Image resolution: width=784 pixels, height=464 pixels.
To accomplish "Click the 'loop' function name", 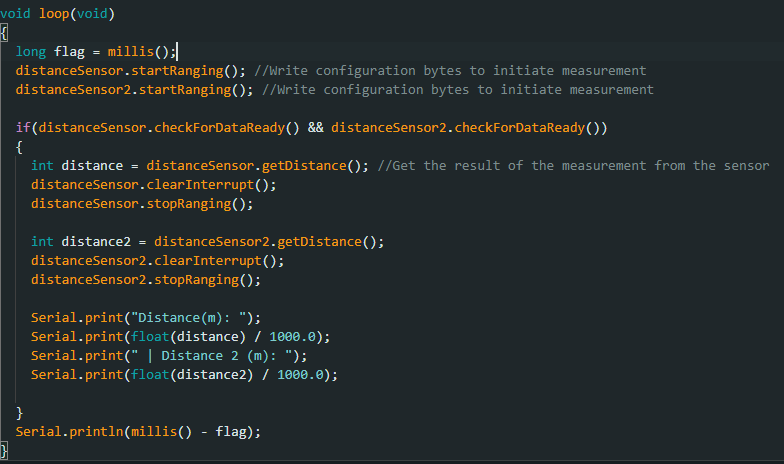I will pyautogui.click(x=54, y=14).
